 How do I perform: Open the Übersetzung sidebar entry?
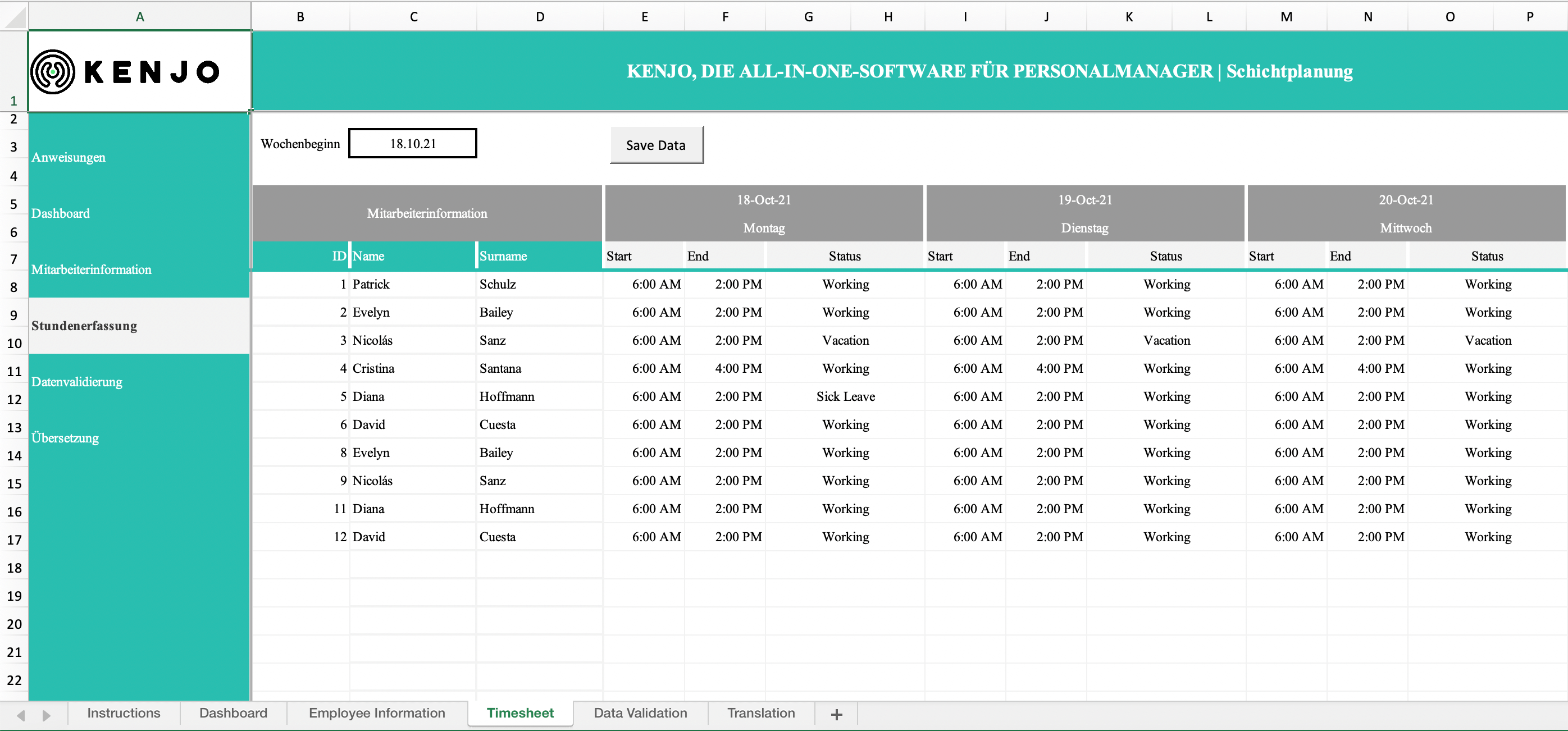[x=65, y=437]
